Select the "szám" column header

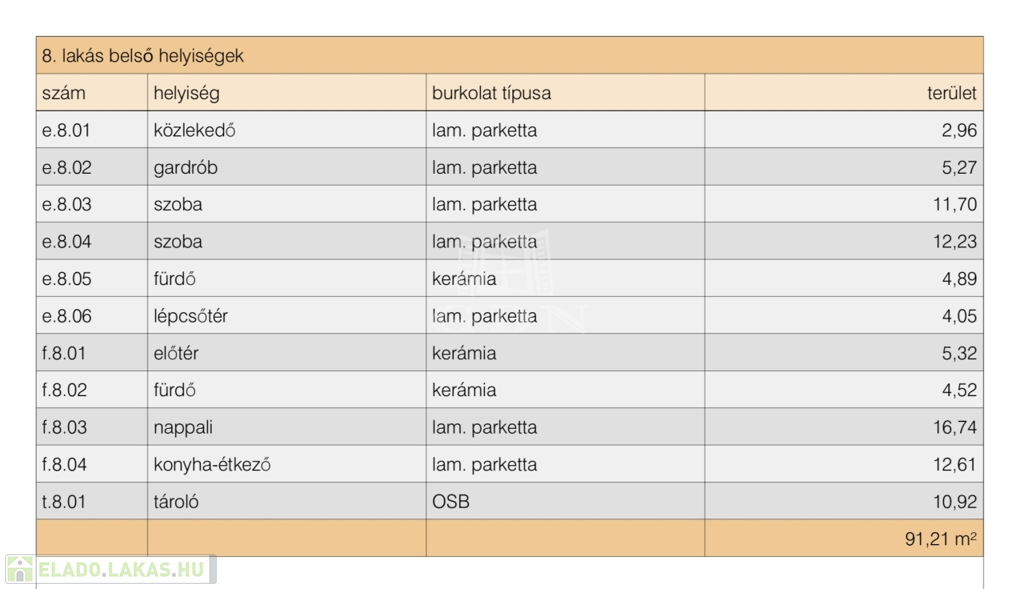tap(64, 93)
